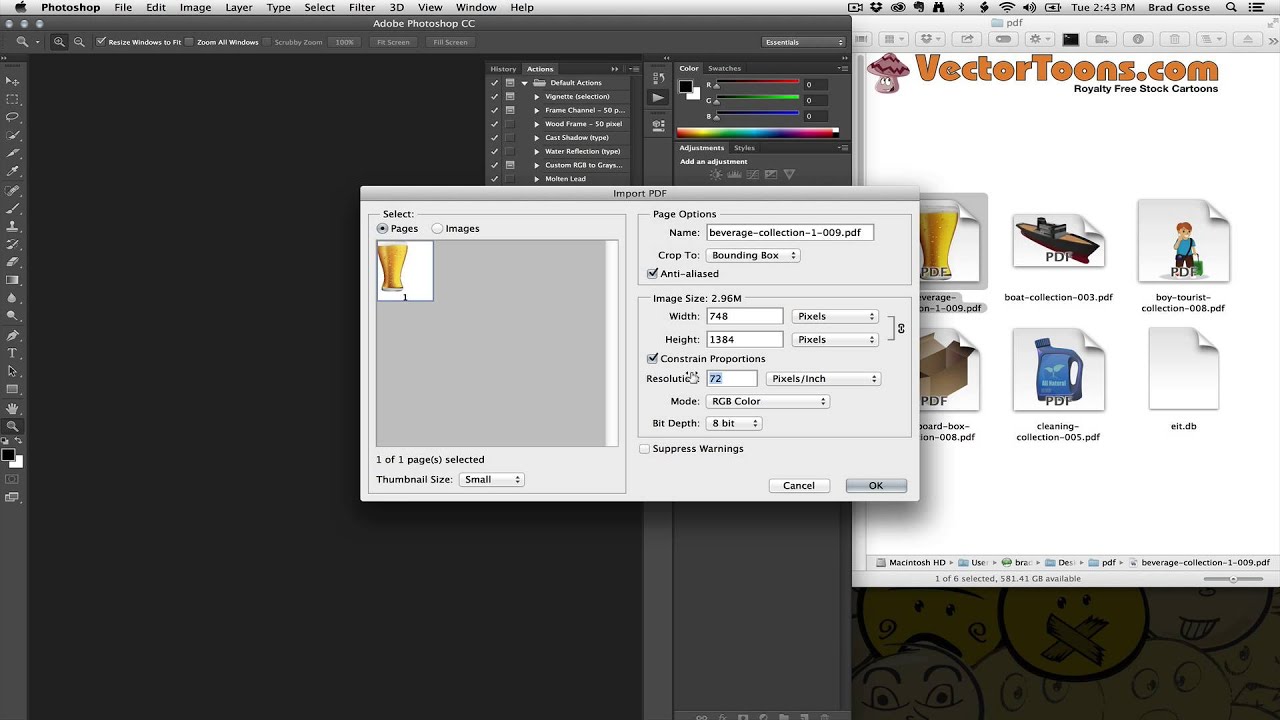Select the Brush tool
This screenshot has height=720, width=1280.
point(13,208)
